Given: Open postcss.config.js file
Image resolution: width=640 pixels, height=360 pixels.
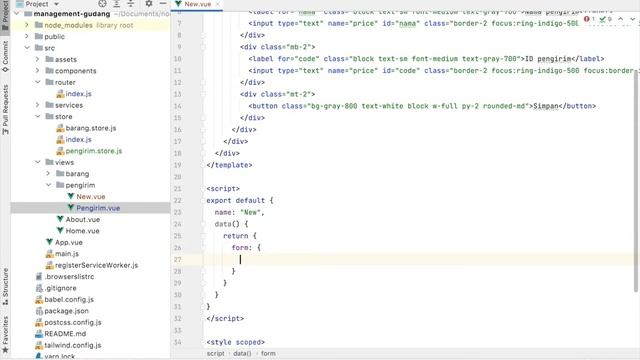Looking at the screenshot, I should 73,322.
